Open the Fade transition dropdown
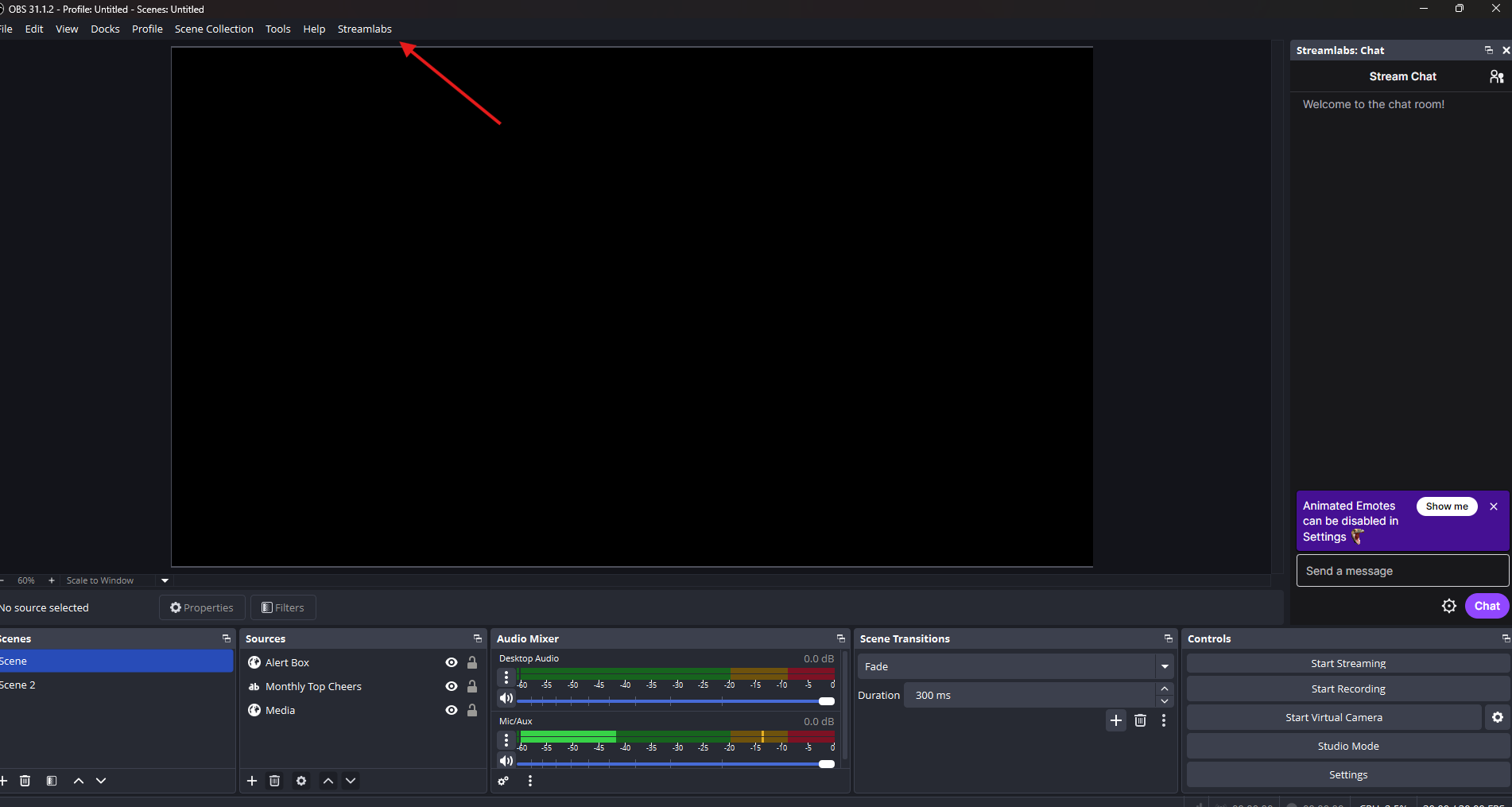The height and width of the screenshot is (807, 1512). pos(1164,666)
